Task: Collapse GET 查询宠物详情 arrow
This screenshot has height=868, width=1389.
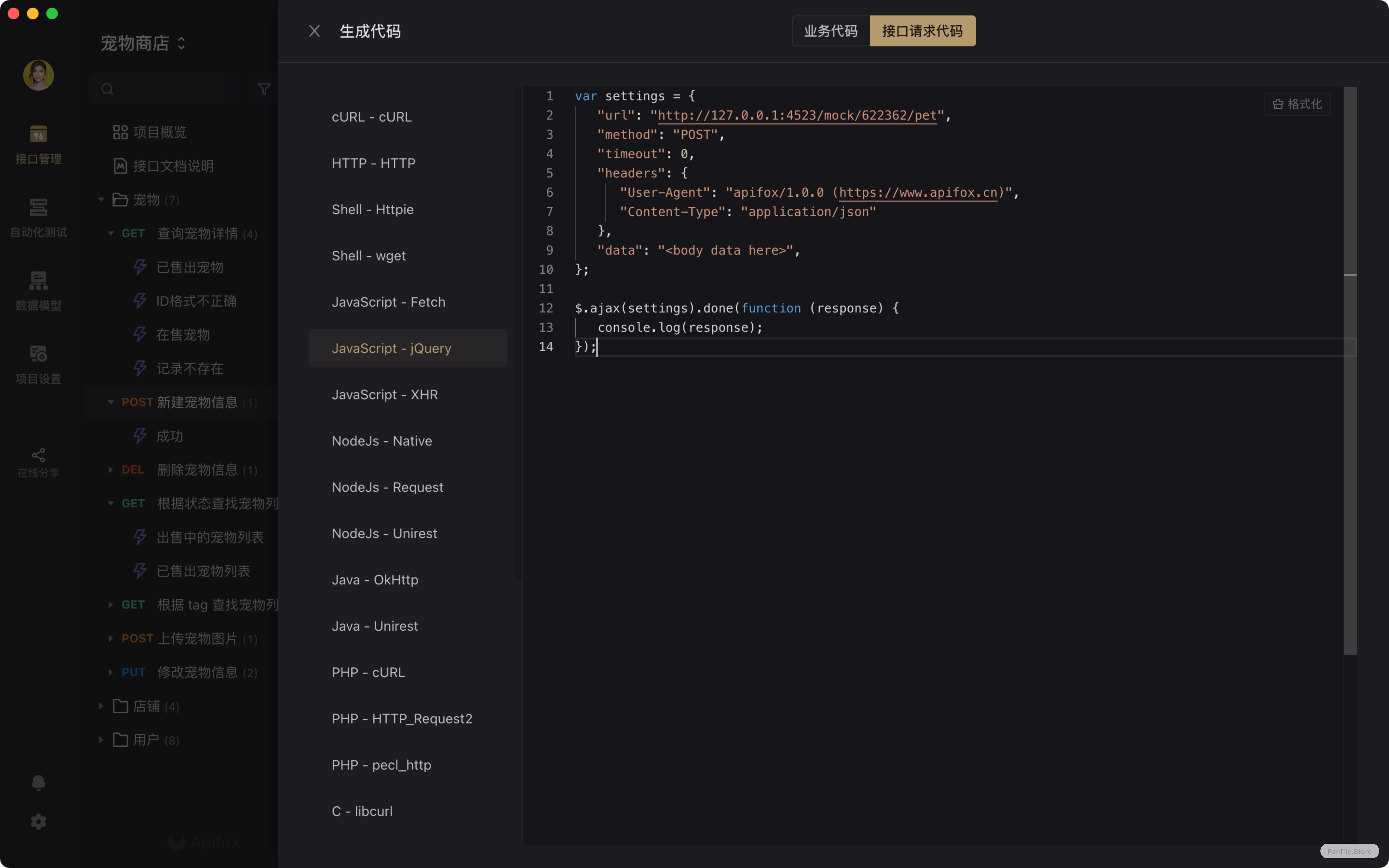Action: pyautogui.click(x=111, y=234)
